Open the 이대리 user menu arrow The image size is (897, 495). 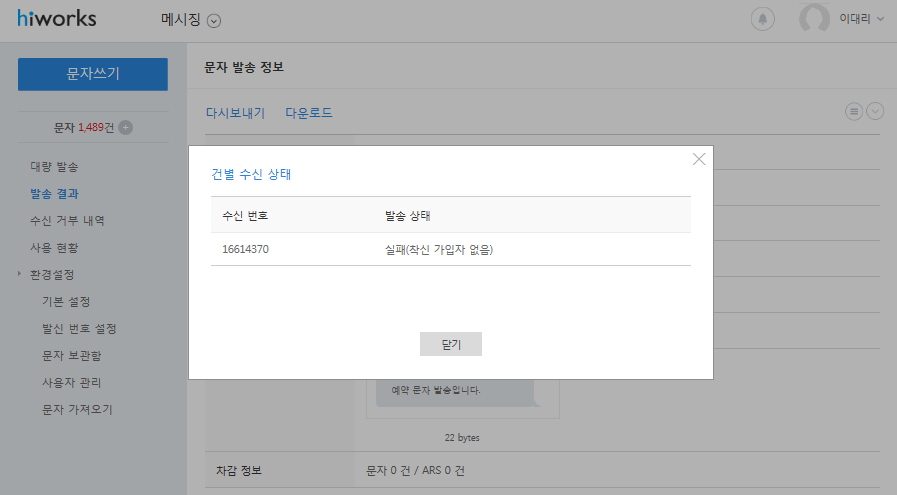880,19
